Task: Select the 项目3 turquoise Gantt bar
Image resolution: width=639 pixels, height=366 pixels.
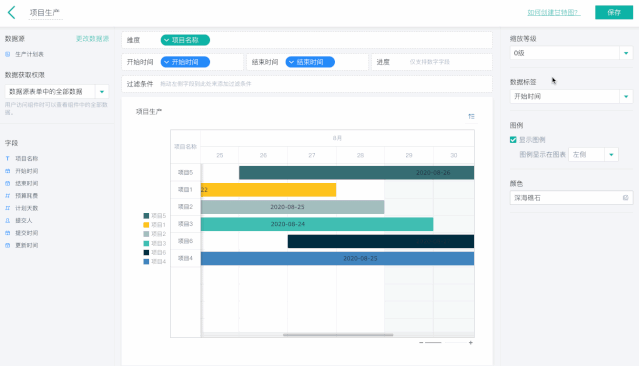Action: pos(317,224)
